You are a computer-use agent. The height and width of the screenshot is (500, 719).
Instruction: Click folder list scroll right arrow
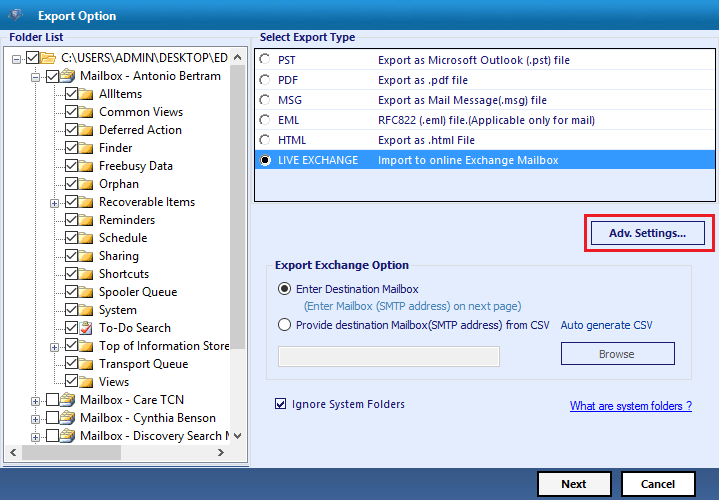[x=221, y=453]
